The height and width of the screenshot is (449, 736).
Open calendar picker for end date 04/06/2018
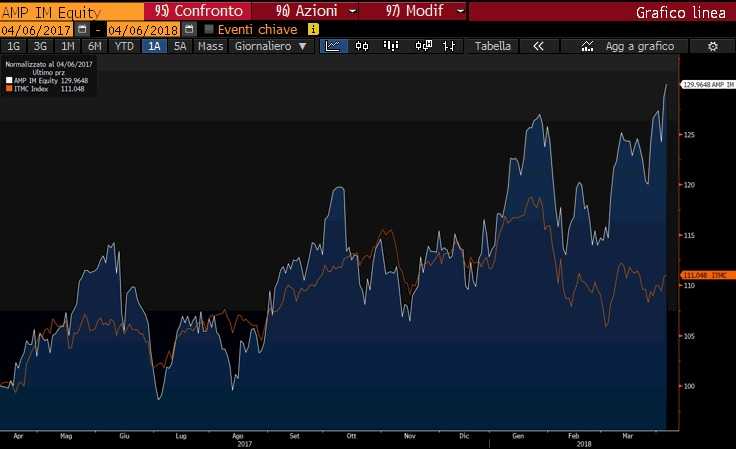pos(189,30)
